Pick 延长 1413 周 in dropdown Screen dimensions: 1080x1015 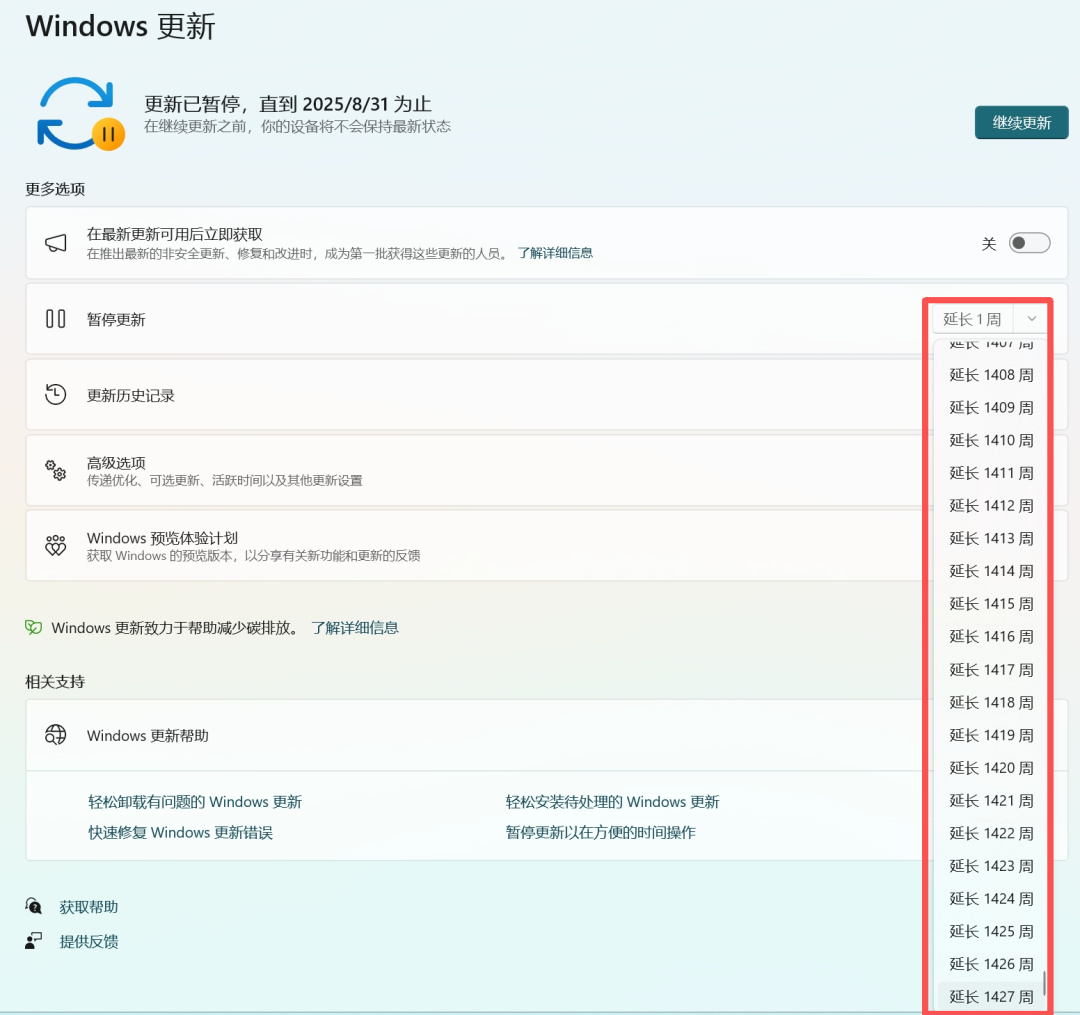[991, 538]
